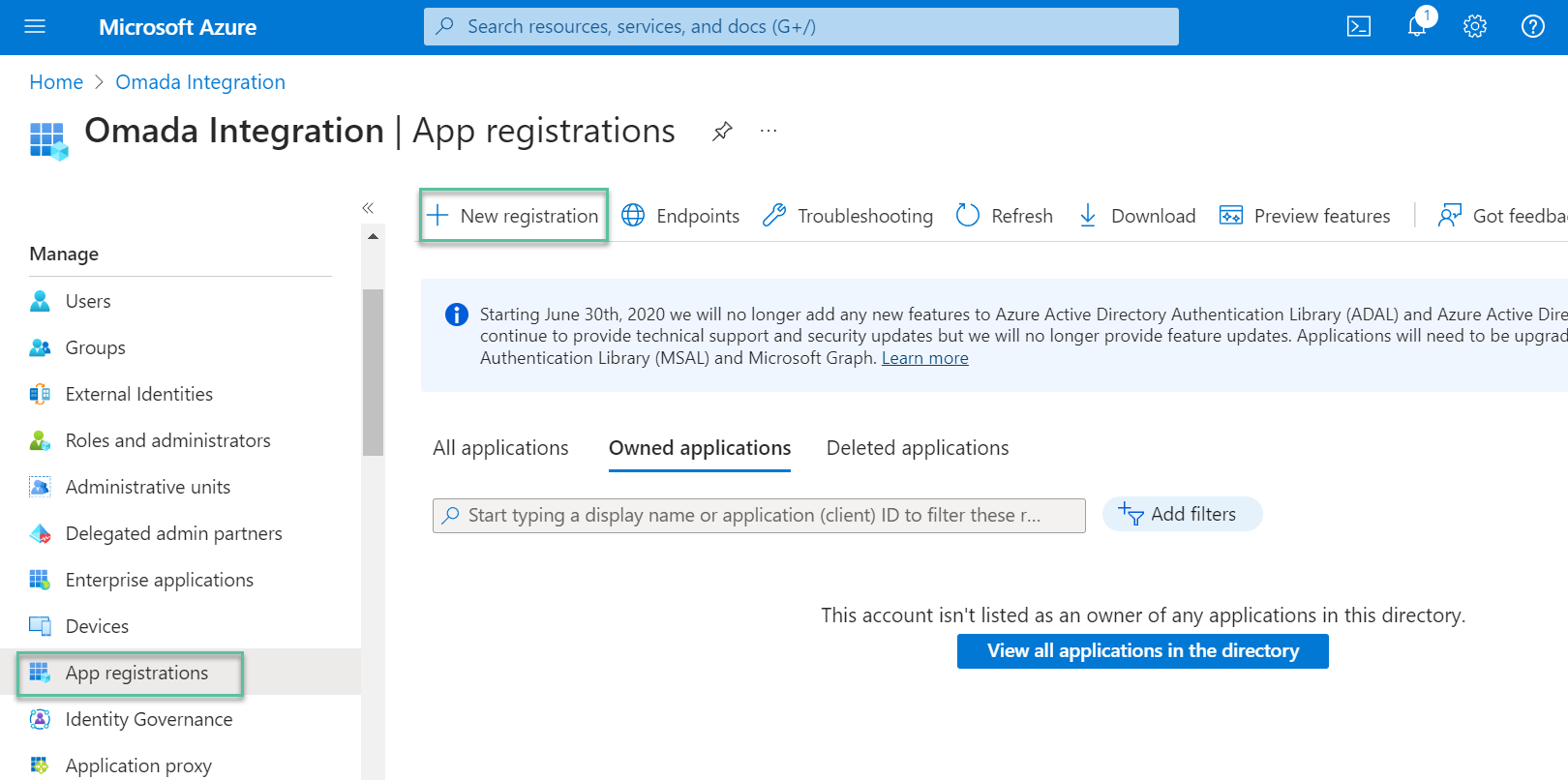Screen dimensions: 1568x780
Task: Collapse the left navigation pane
Action: 368,208
